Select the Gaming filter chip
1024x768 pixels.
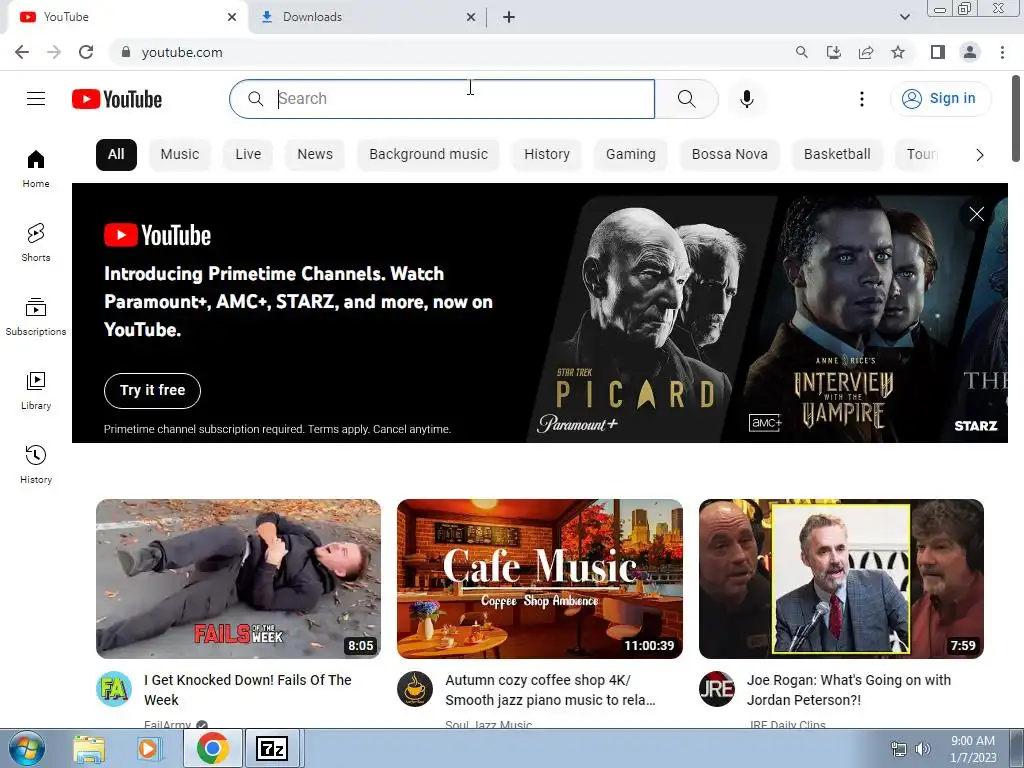click(x=630, y=155)
